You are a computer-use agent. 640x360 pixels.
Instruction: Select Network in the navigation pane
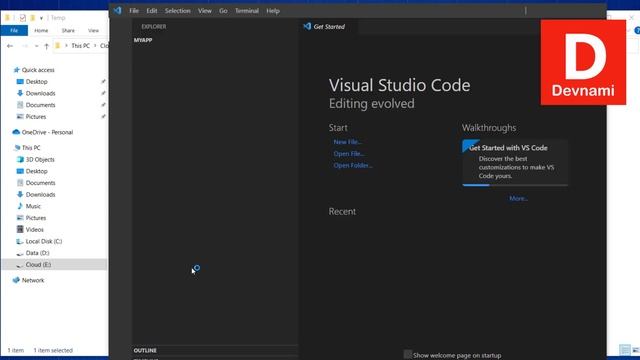pos(33,280)
